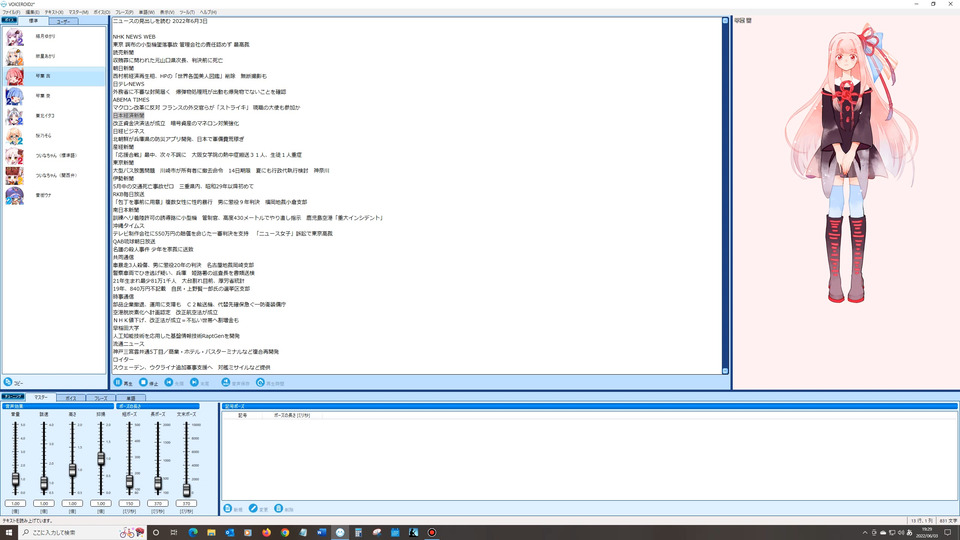The image size is (960, 540).
Task: Click the 長ポーズ long pause slider handle
Action: click(x=158, y=484)
